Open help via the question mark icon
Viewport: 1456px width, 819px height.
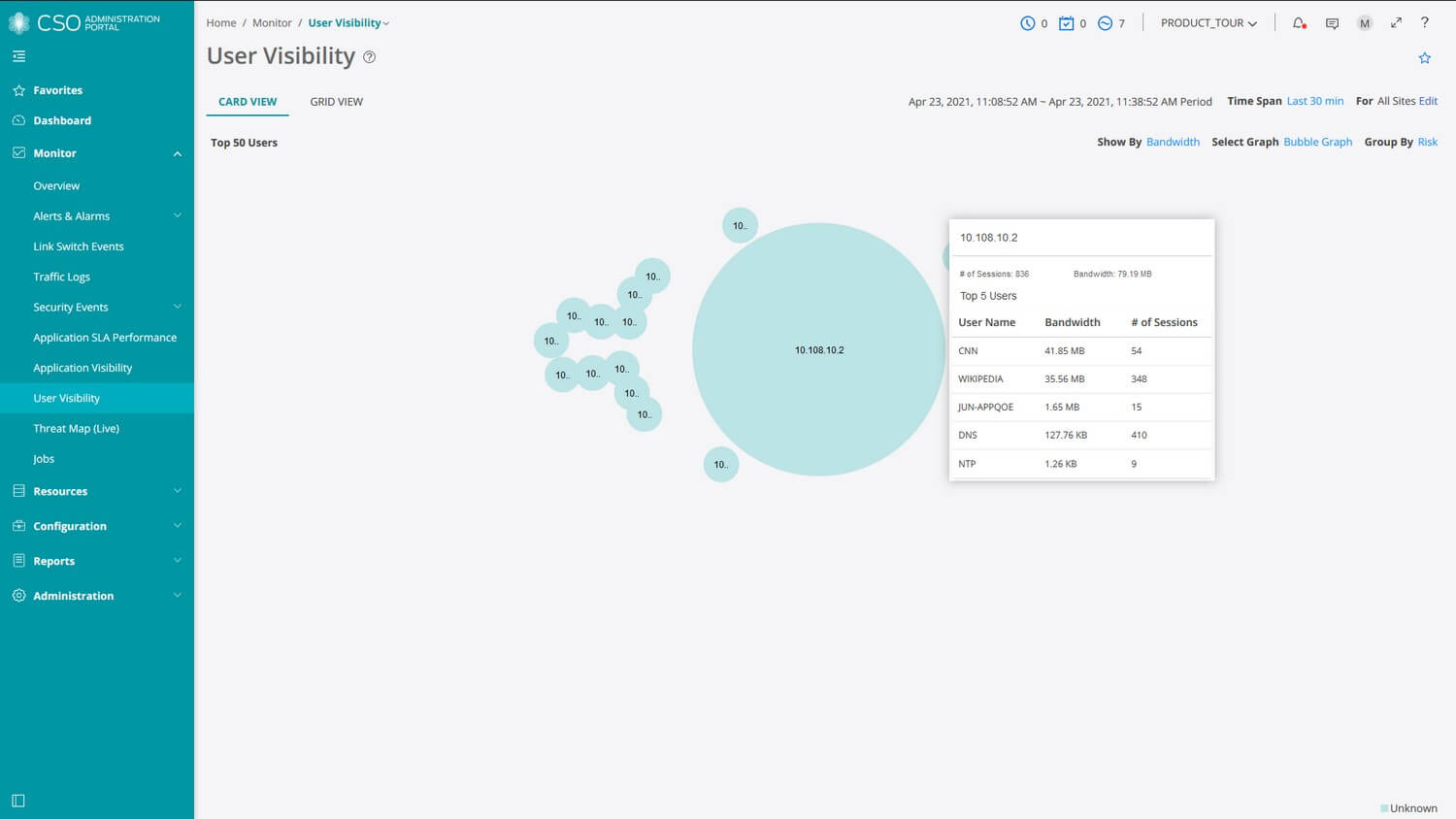click(x=1425, y=22)
